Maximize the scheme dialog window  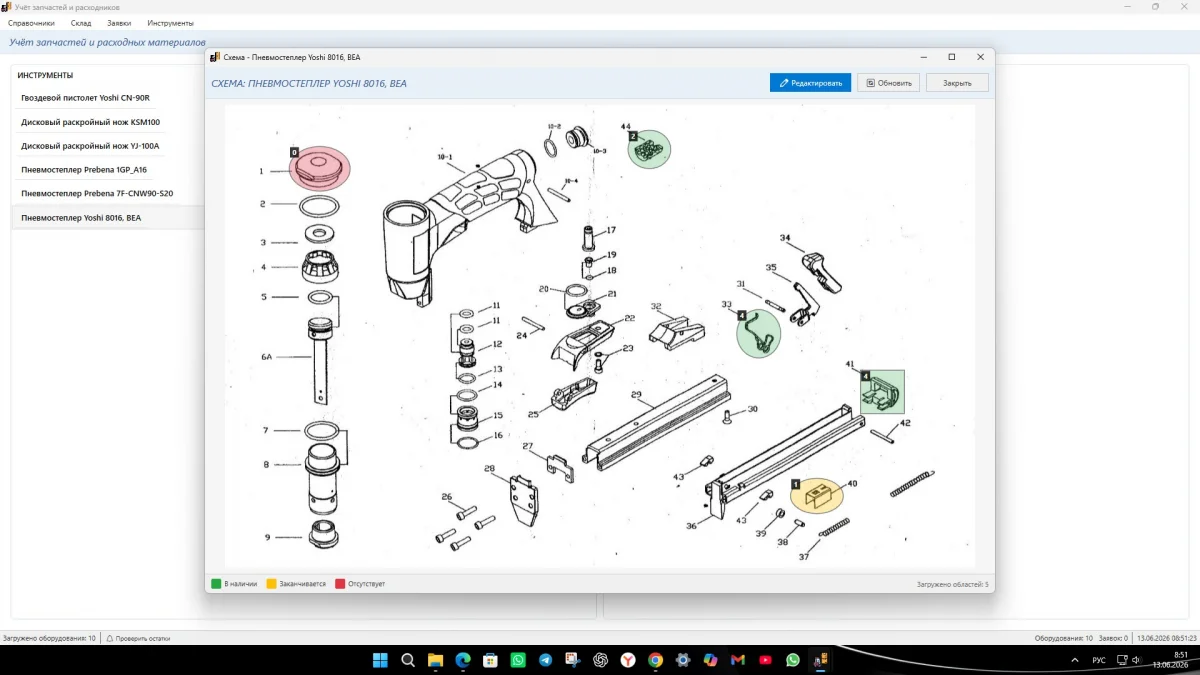[951, 57]
